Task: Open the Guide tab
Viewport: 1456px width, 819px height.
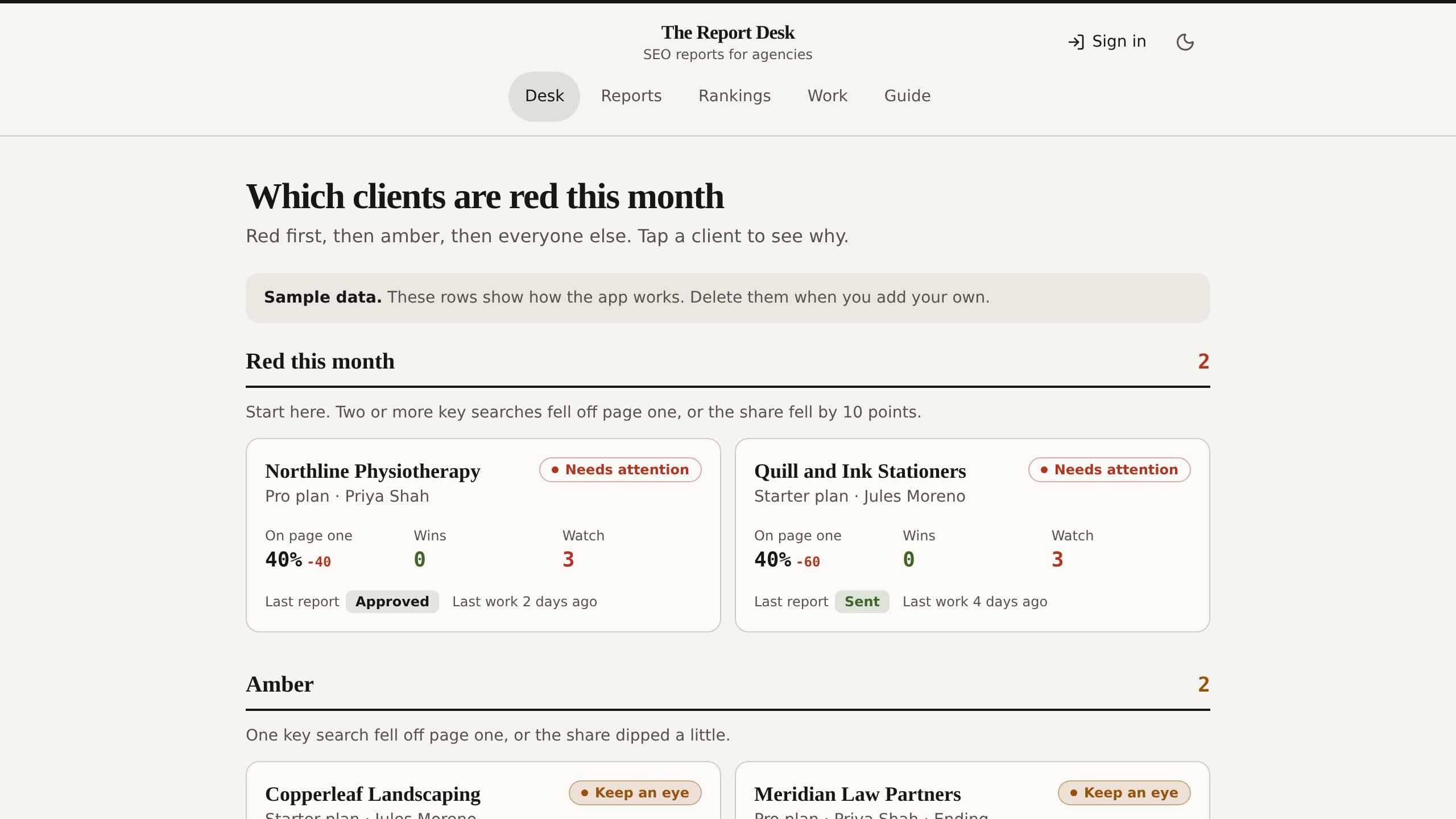Action: pos(907,96)
